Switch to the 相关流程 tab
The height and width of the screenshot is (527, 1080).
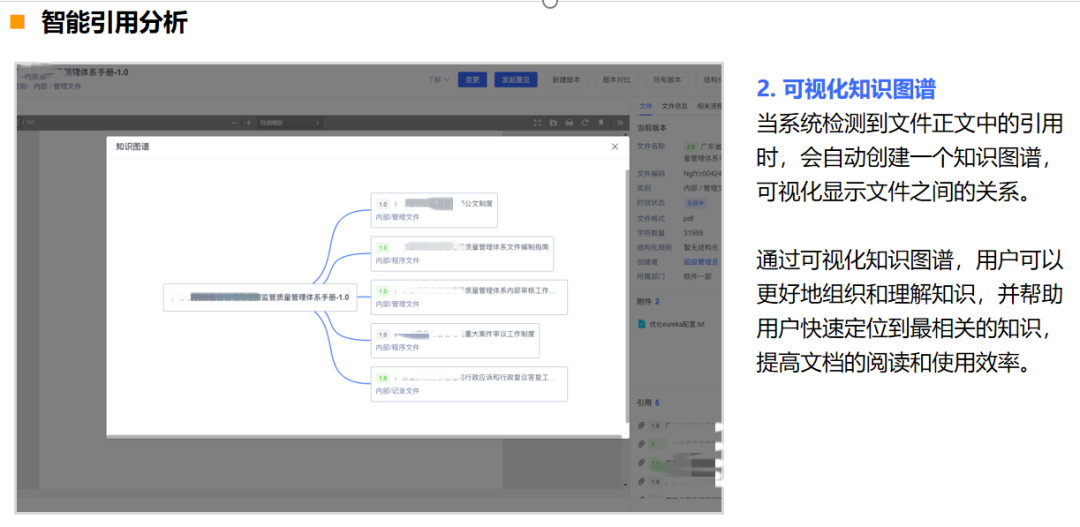(709, 106)
